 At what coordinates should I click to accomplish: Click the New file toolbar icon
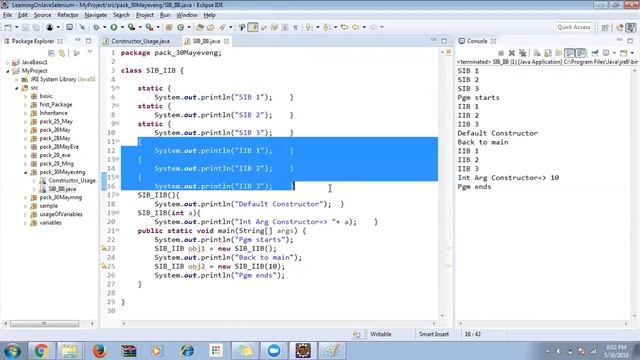8,27
